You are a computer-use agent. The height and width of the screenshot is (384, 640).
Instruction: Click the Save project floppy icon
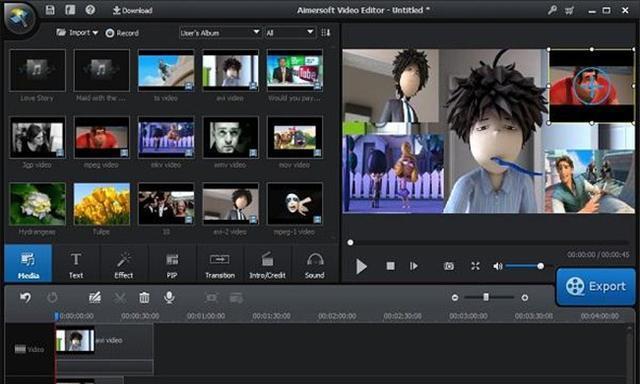coord(50,10)
